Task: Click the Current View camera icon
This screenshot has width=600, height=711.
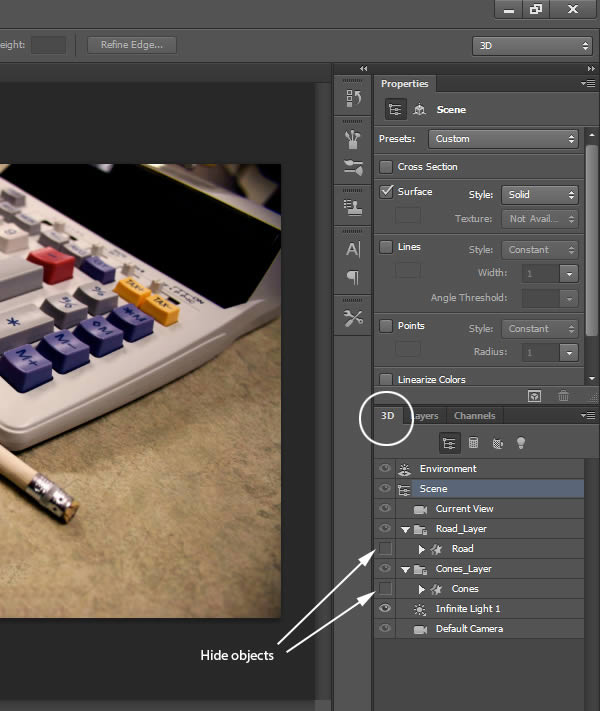Action: coord(420,510)
